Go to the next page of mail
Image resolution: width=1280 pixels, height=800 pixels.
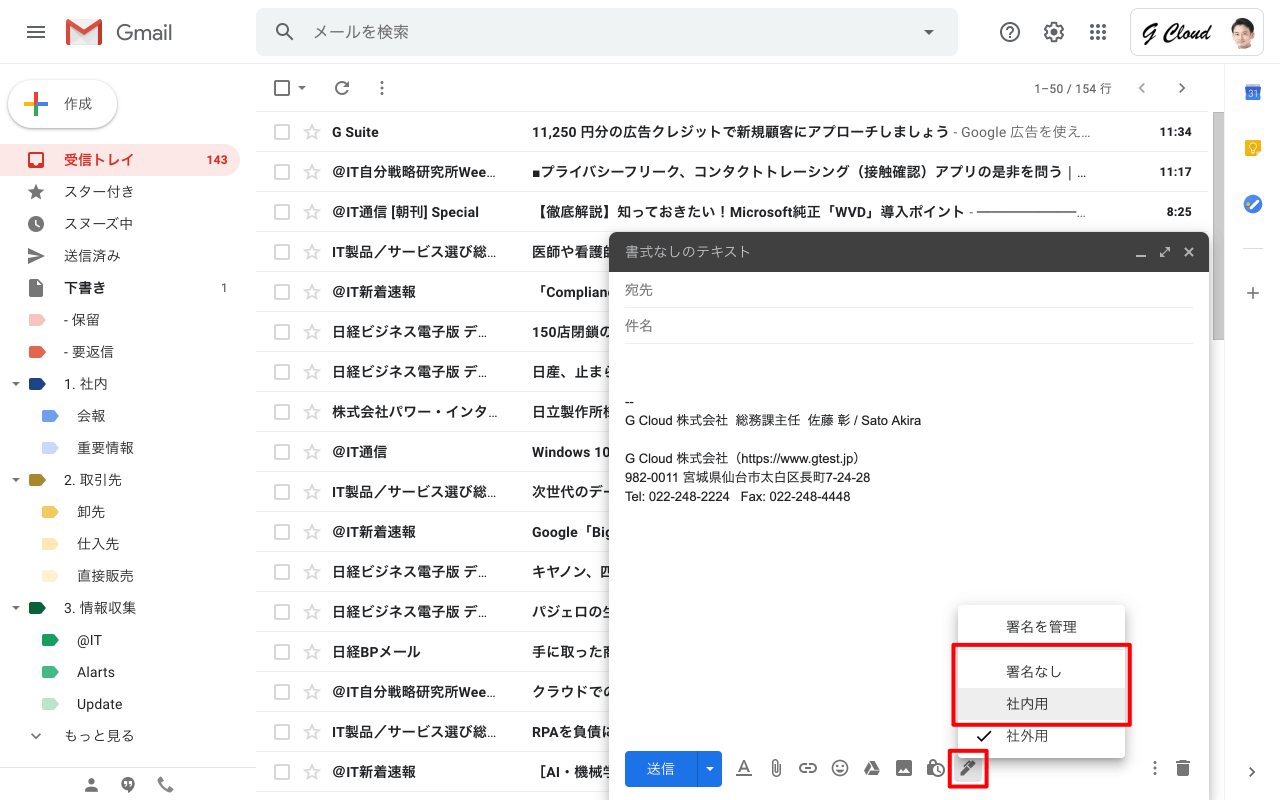point(1182,88)
